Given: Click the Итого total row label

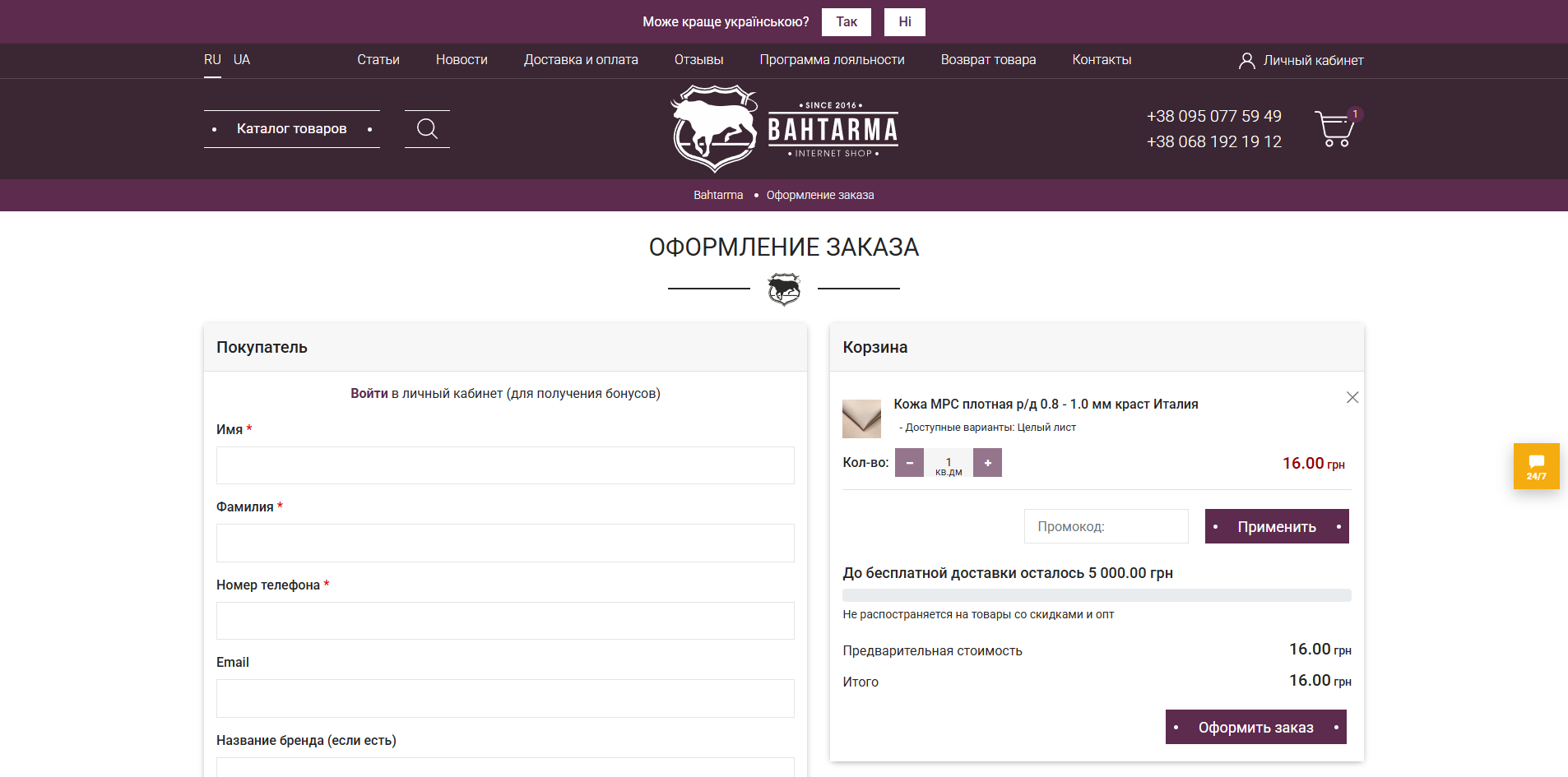Looking at the screenshot, I should click(x=861, y=682).
